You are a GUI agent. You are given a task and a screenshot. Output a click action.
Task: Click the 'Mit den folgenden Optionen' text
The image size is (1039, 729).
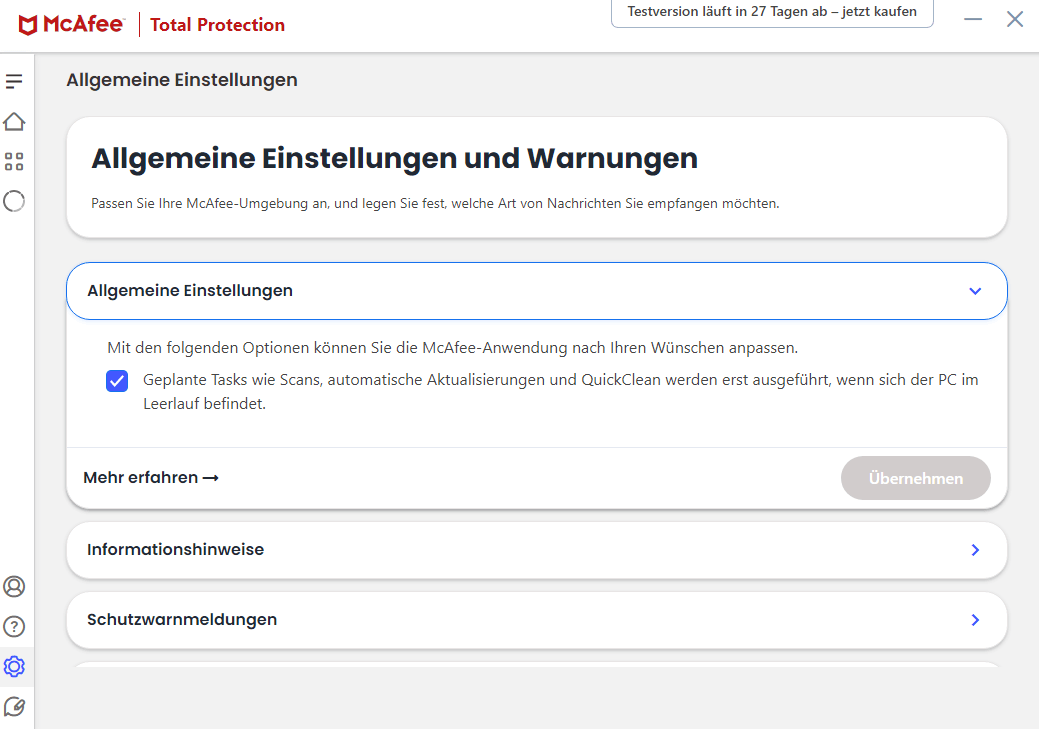(x=453, y=348)
